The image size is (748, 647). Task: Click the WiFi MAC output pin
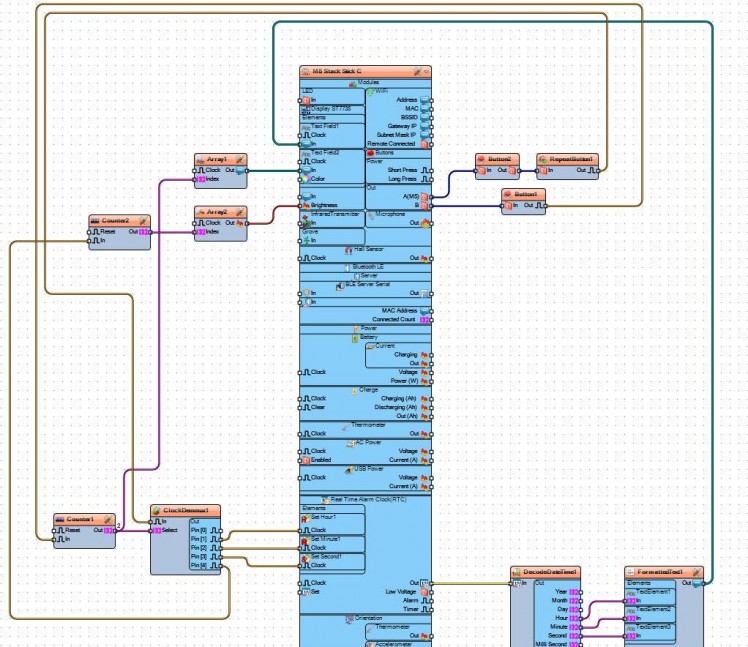coord(431,109)
